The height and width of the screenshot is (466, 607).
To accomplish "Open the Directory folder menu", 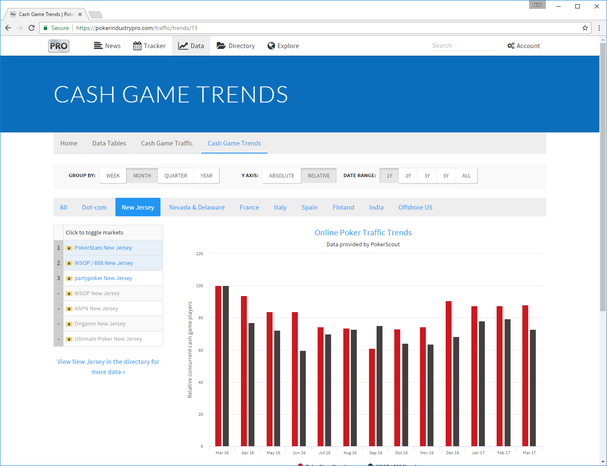I will [x=236, y=46].
